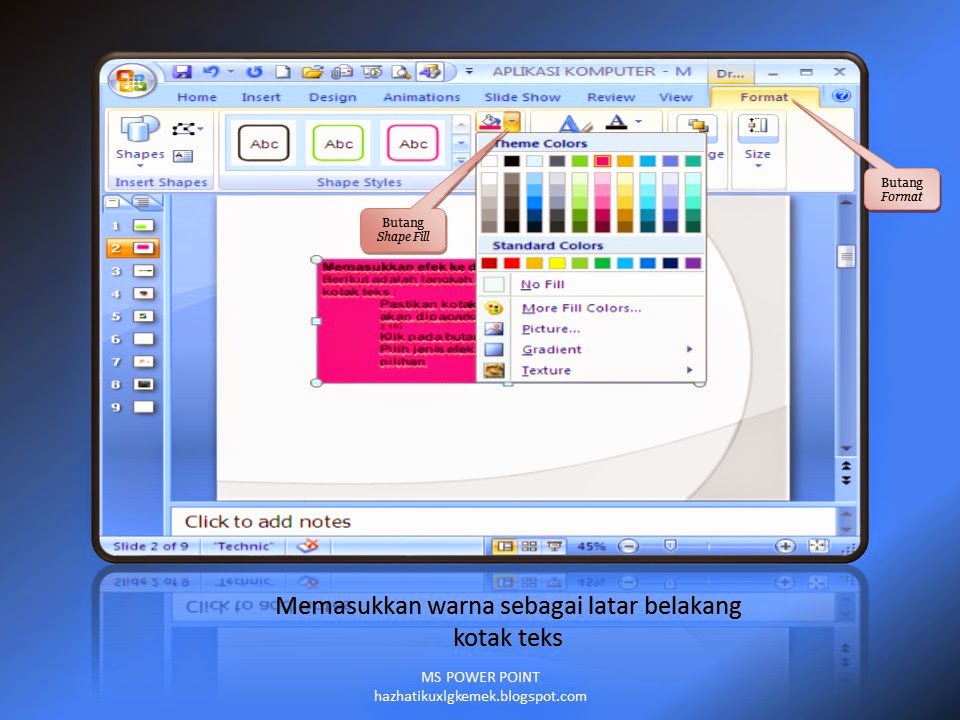Redo the last action

pos(254,72)
